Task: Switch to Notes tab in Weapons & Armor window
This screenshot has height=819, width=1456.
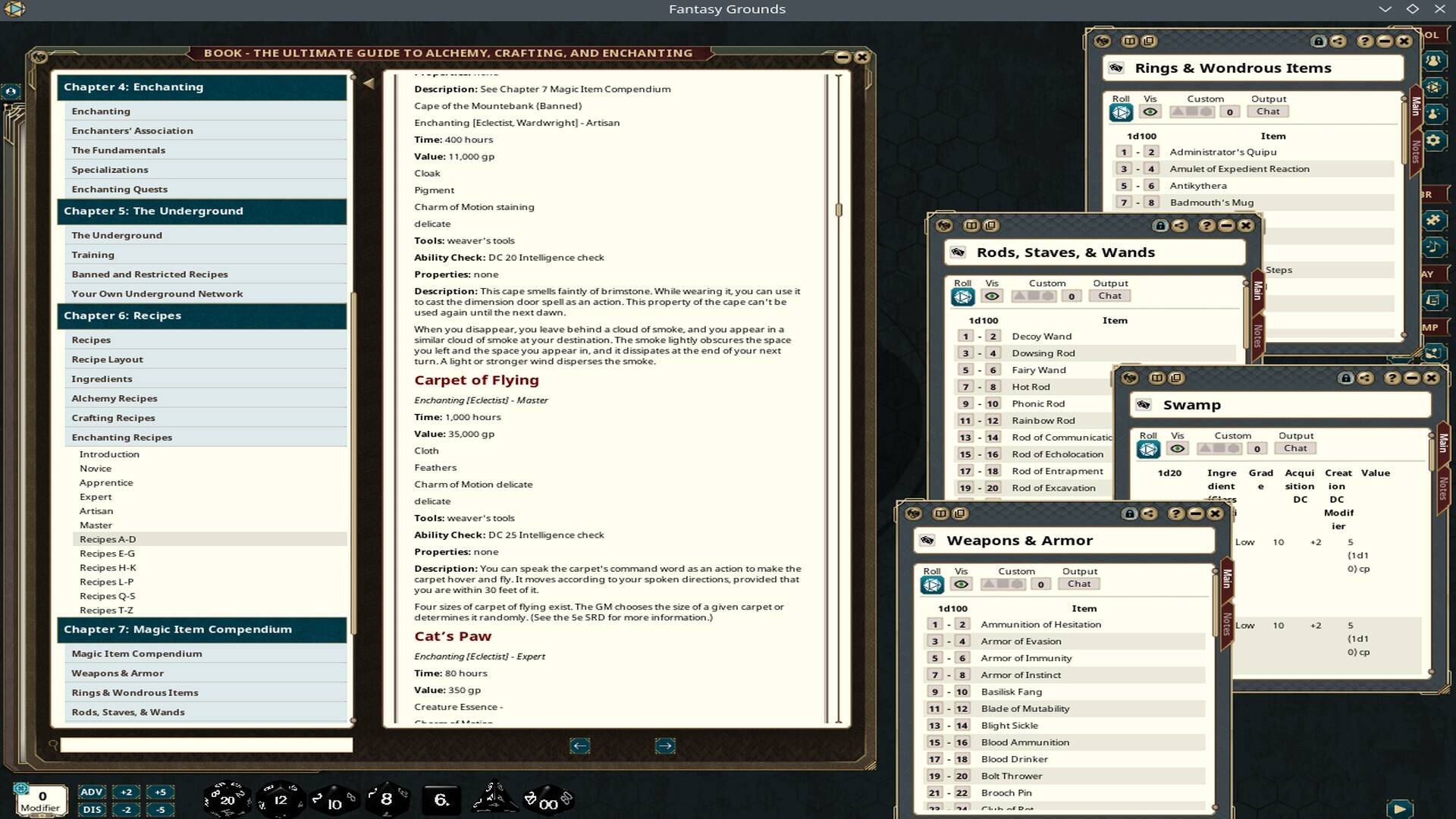Action: coord(1226,623)
